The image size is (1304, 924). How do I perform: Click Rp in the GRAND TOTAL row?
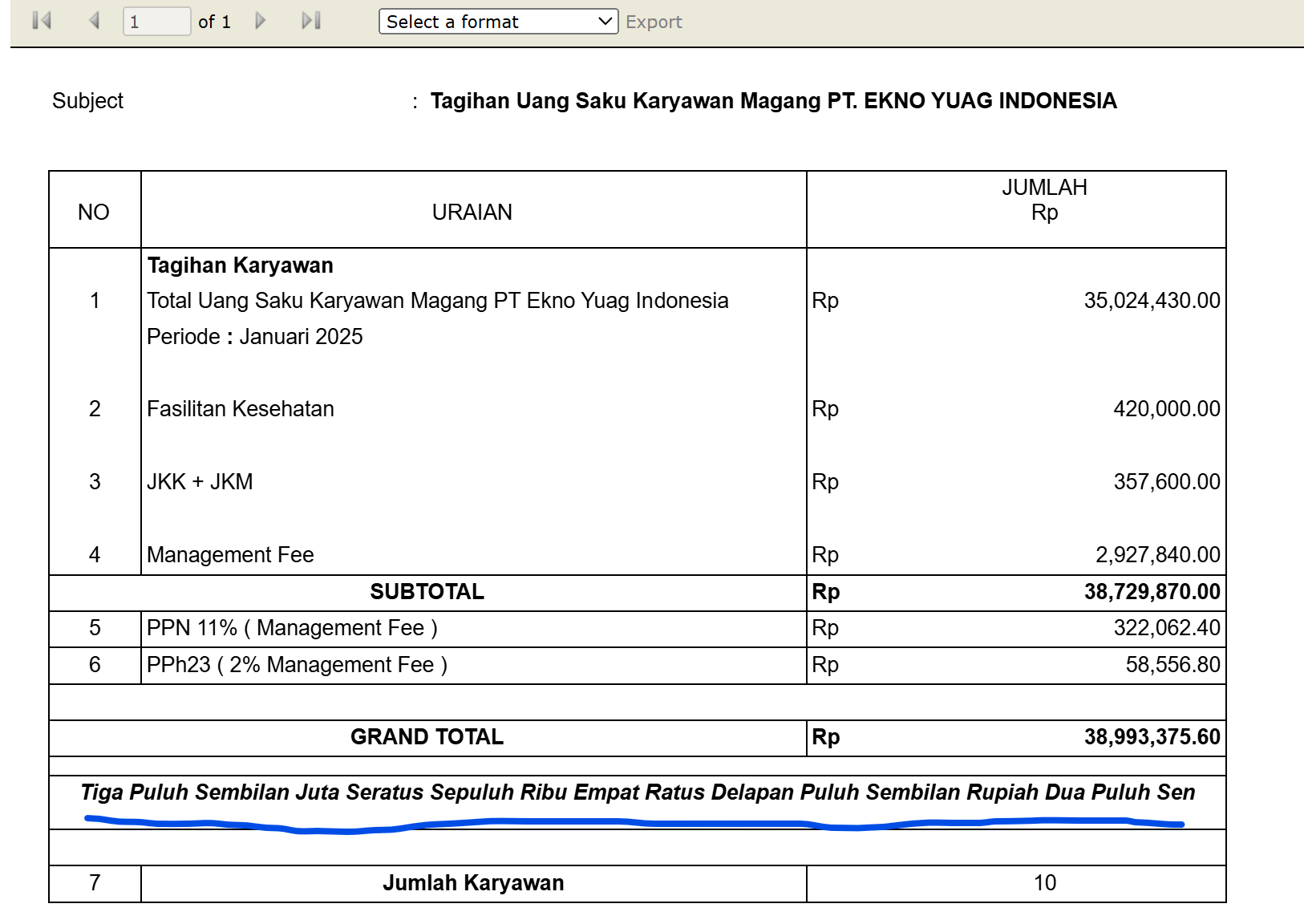825,737
